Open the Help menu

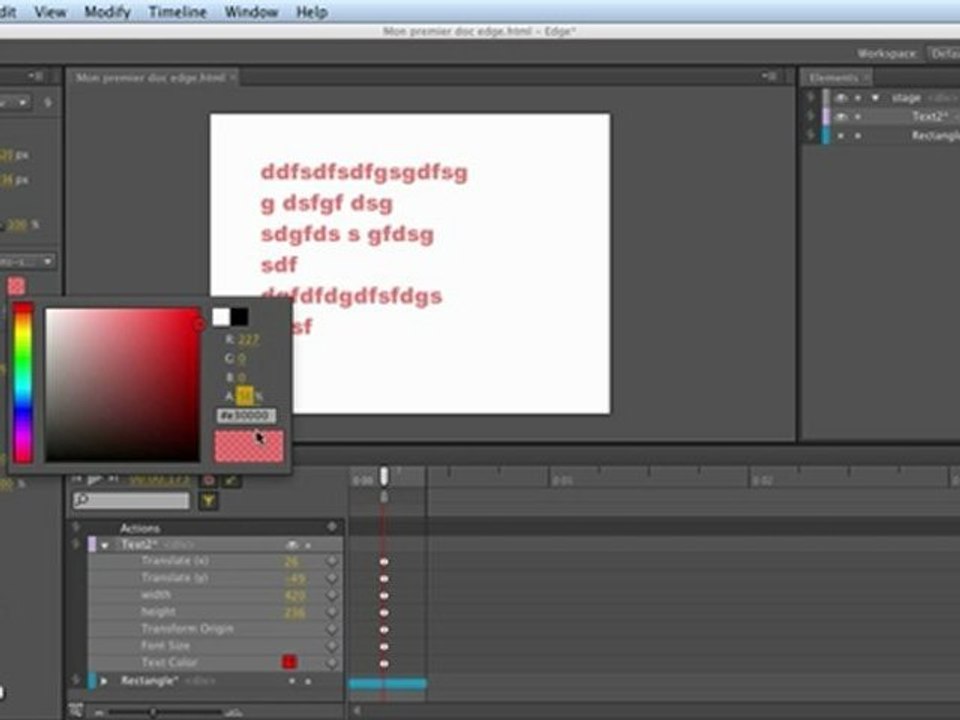[x=312, y=12]
